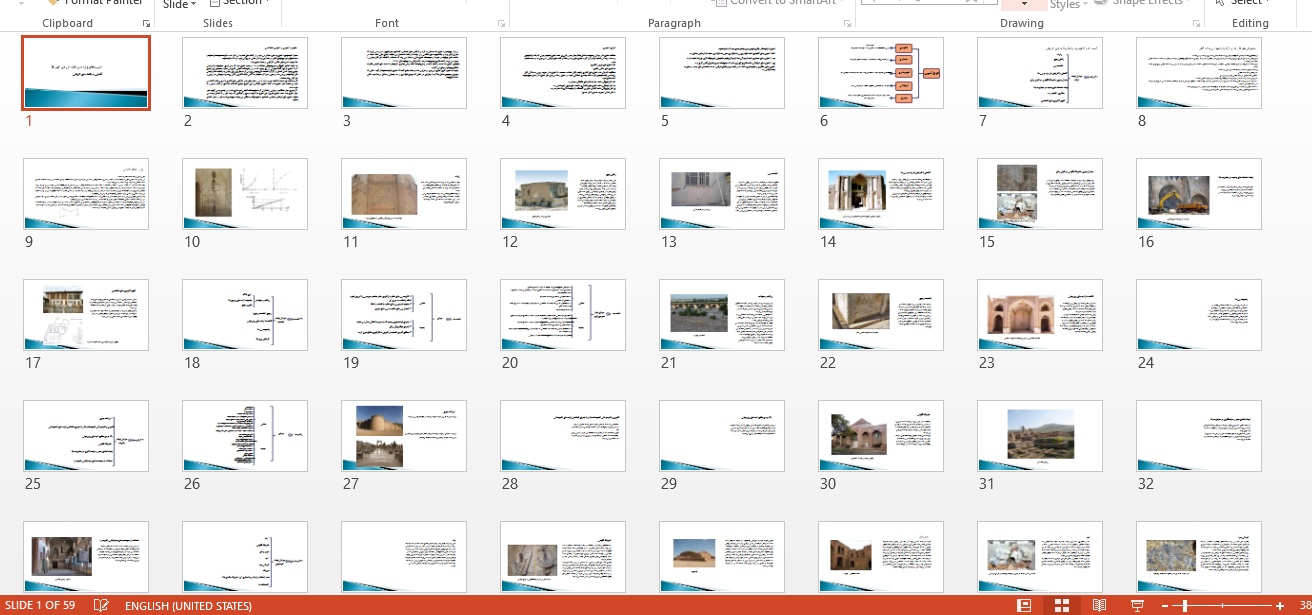Select slide 8 thumbnail
Image resolution: width=1312 pixels, height=615 pixels.
point(1199,73)
